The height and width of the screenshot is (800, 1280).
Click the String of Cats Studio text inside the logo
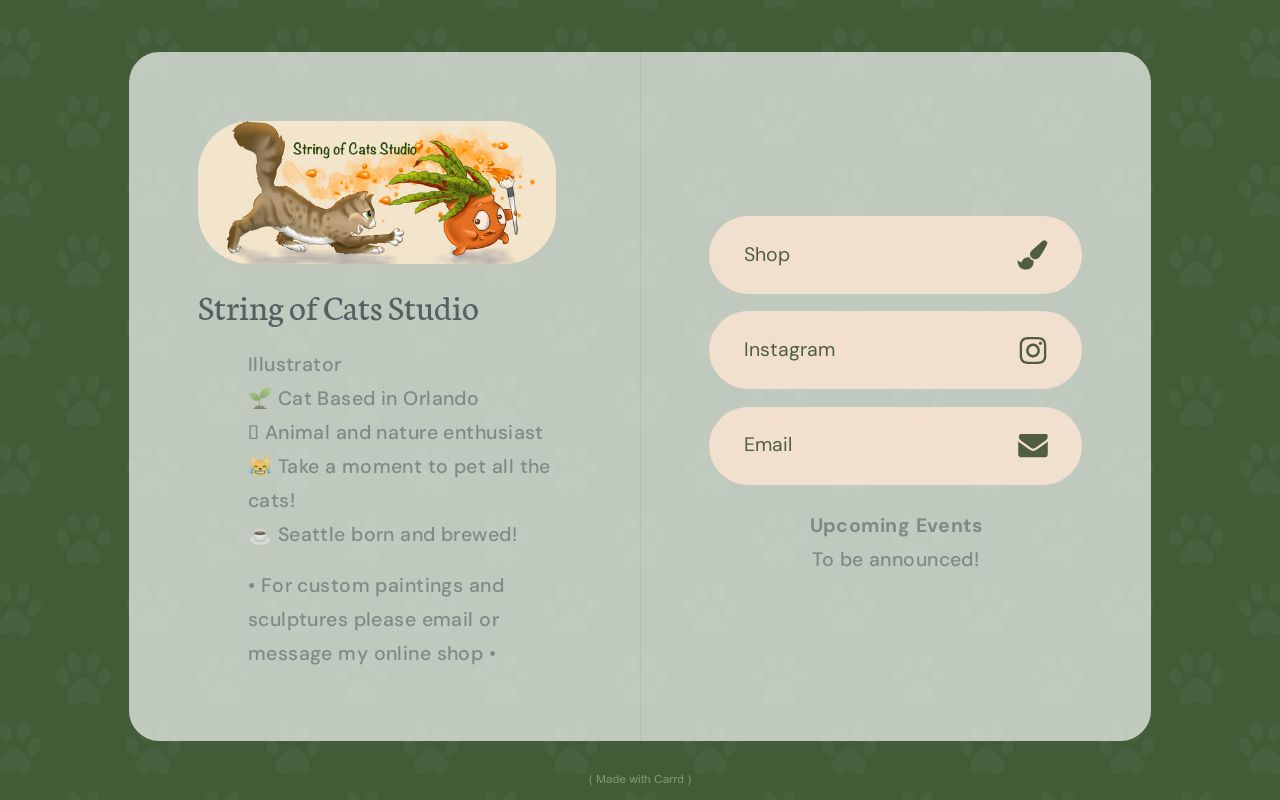355,149
